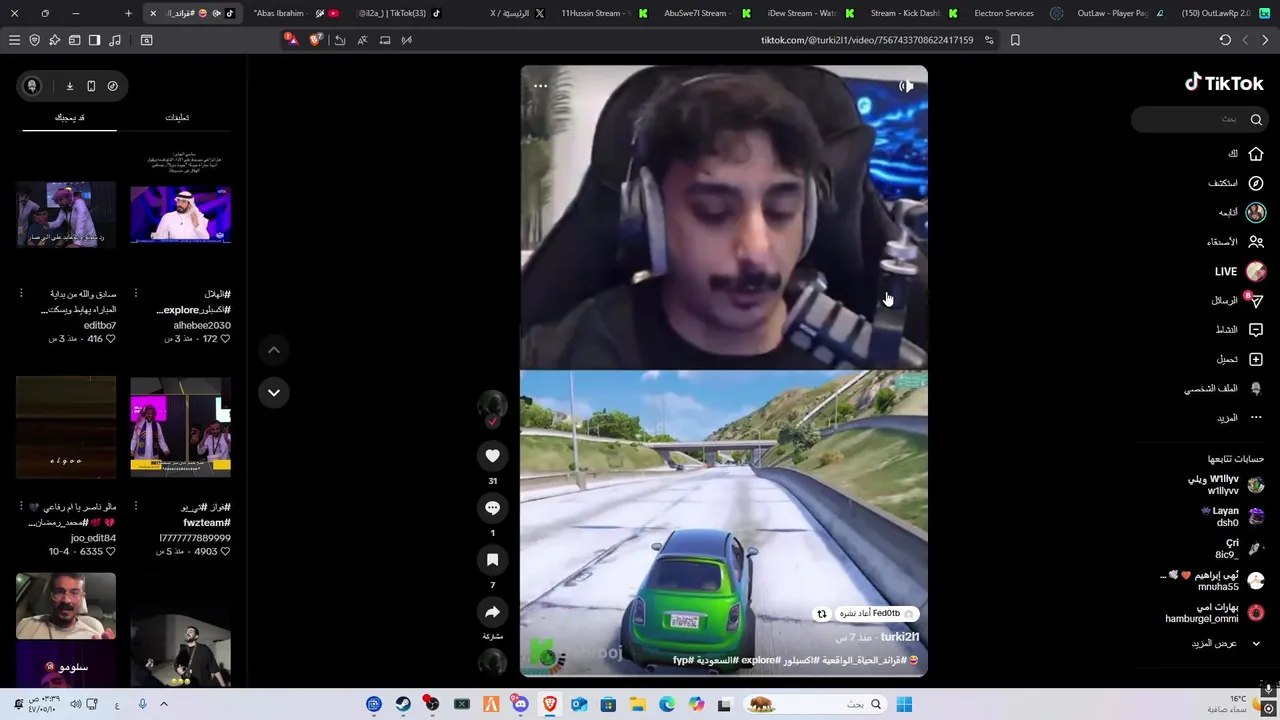This screenshot has width=1280, height=720.
Task: Open the Activity inbox icon
Action: 1256,330
